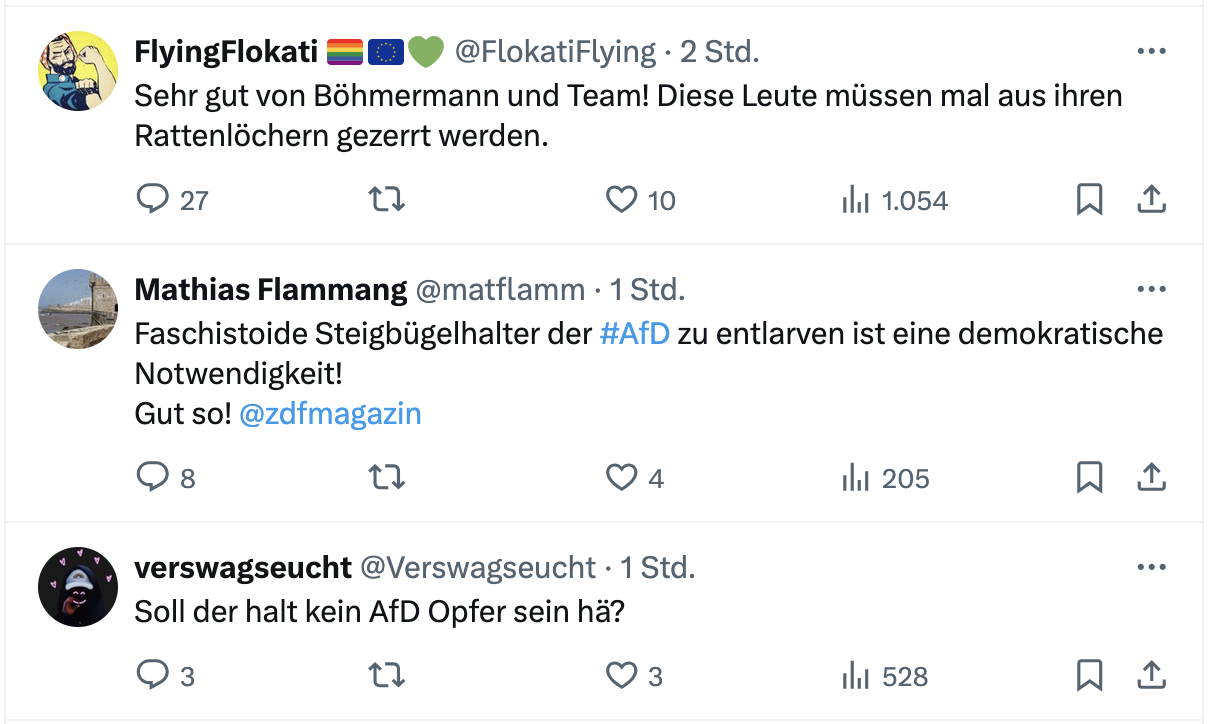Reply to FlyingFlokati's tweet
The image size is (1208, 724).
(153, 200)
